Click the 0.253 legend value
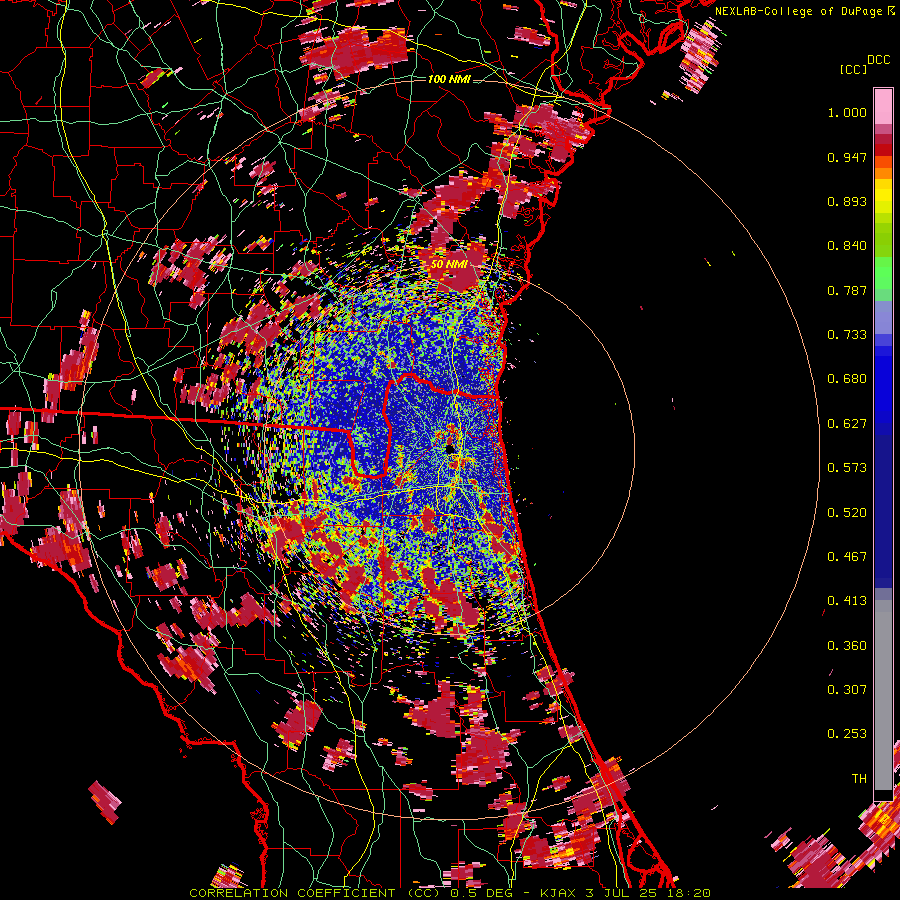The image size is (900, 900). (x=847, y=734)
